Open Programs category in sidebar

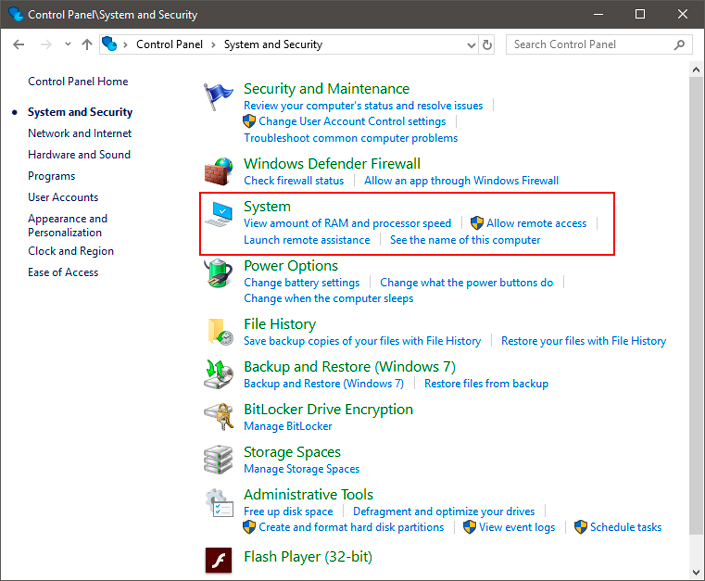coord(51,176)
